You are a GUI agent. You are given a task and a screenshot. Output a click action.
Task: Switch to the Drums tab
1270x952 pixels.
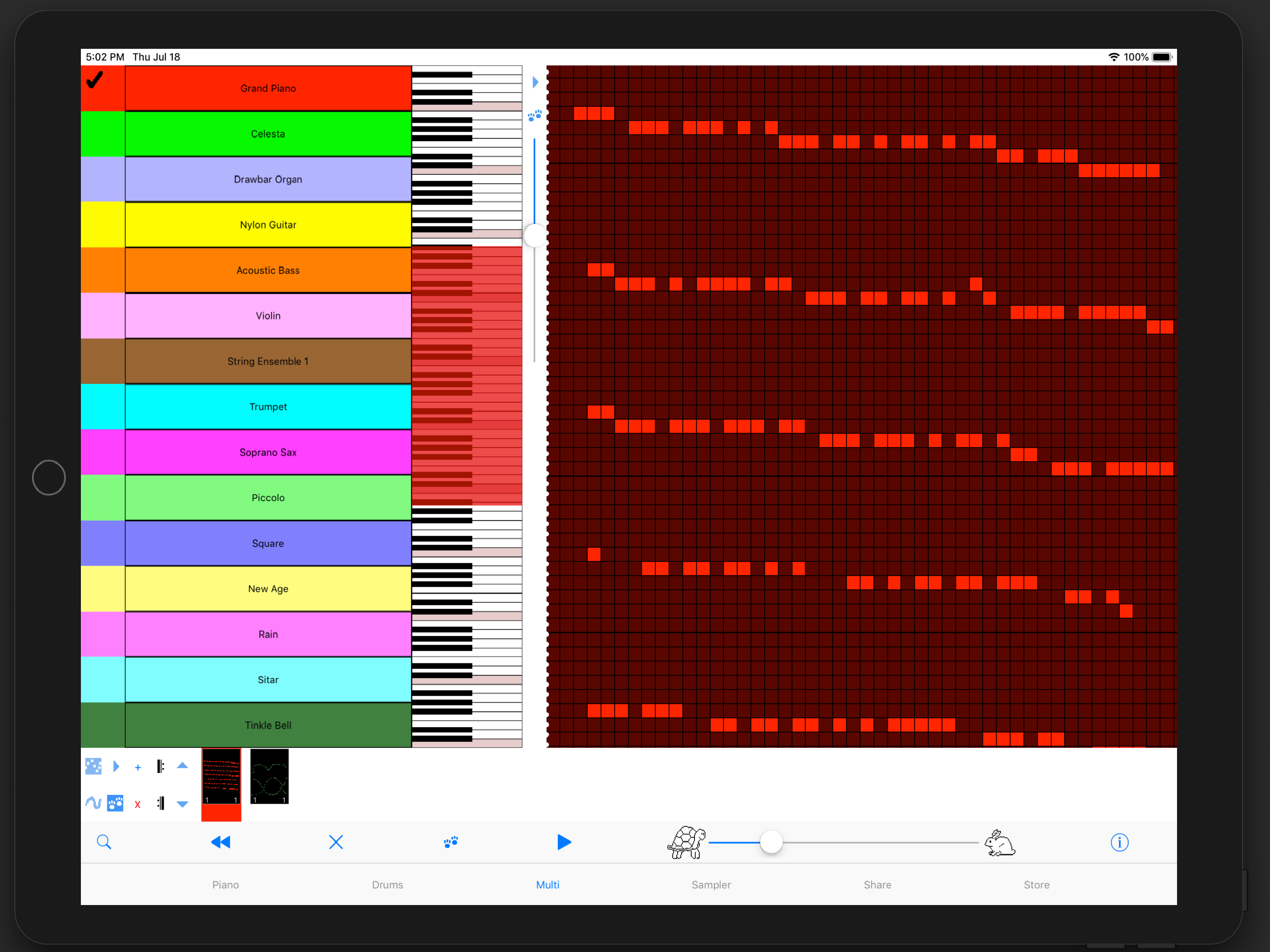(387, 885)
